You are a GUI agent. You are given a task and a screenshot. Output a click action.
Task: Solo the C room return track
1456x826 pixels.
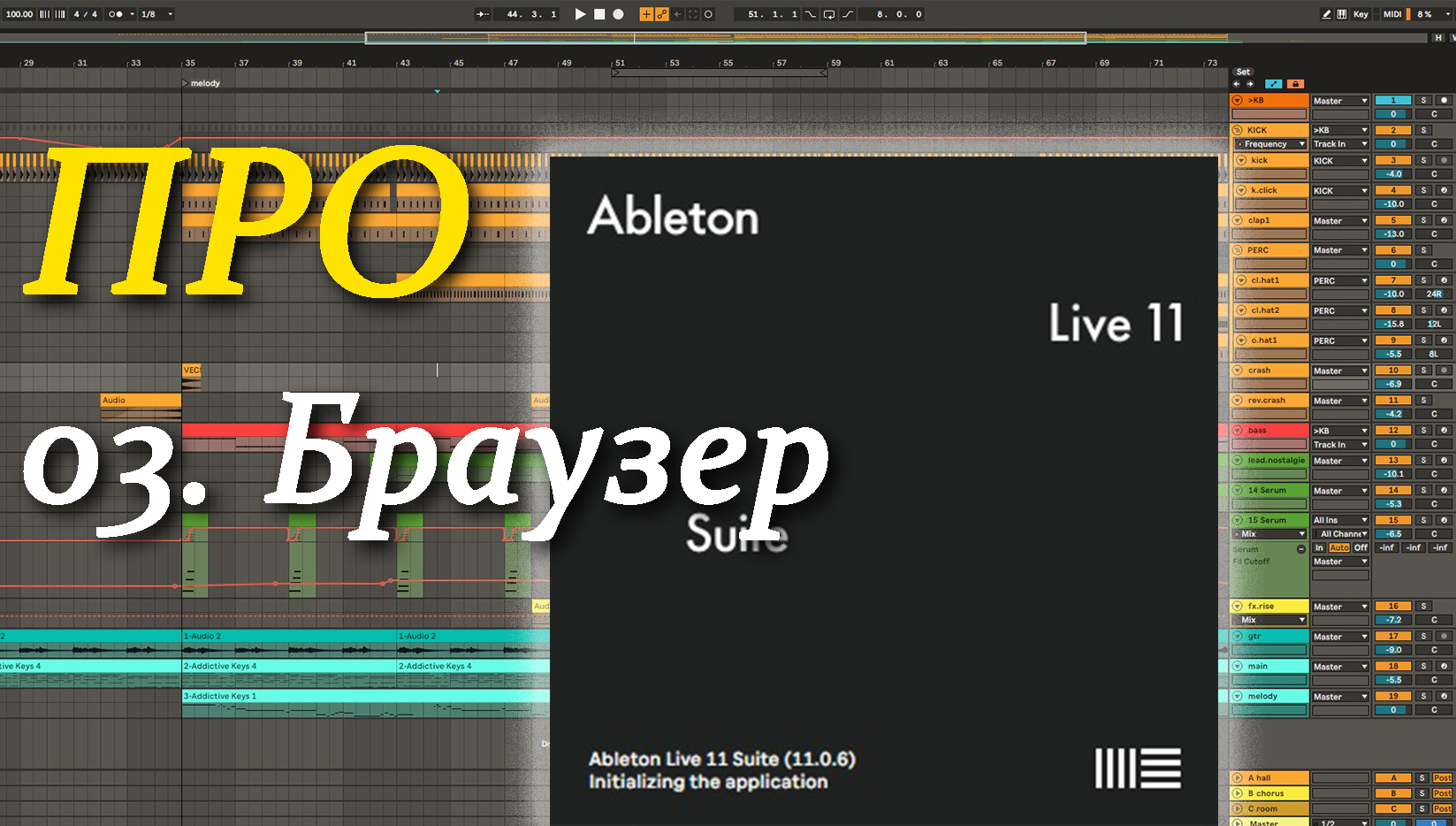pos(1422,808)
